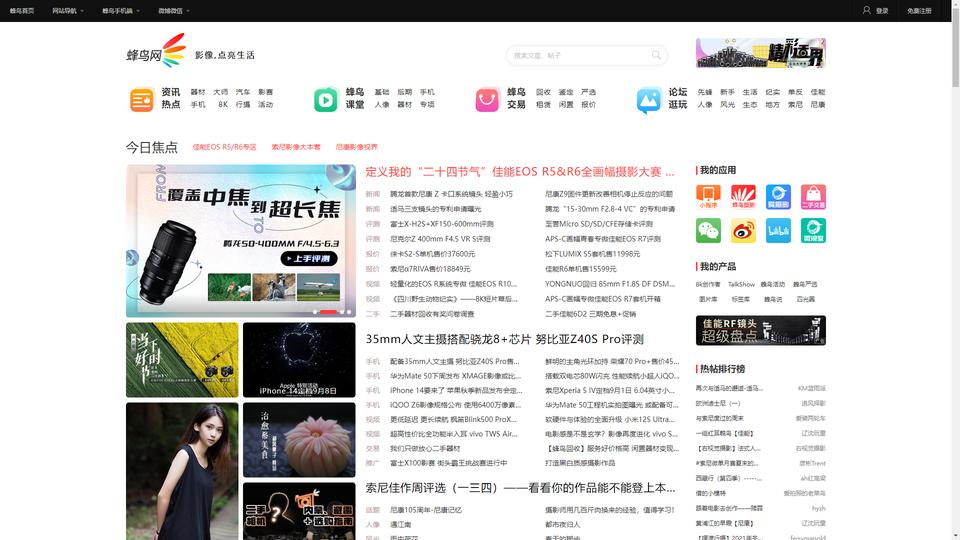This screenshot has height=540, width=960.
Task: Open article 松下LUMIX S5套机售11998元
Action: (x=592, y=253)
